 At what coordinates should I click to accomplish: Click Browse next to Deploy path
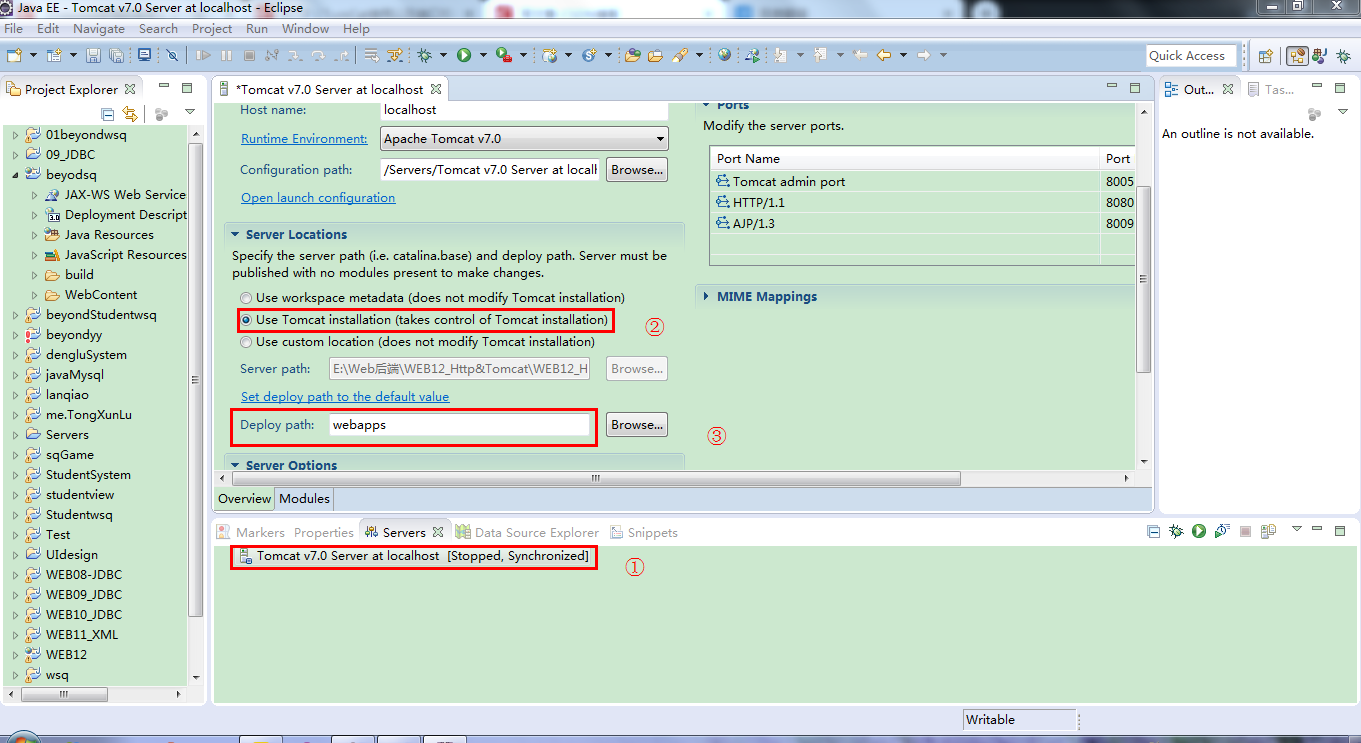tap(637, 425)
